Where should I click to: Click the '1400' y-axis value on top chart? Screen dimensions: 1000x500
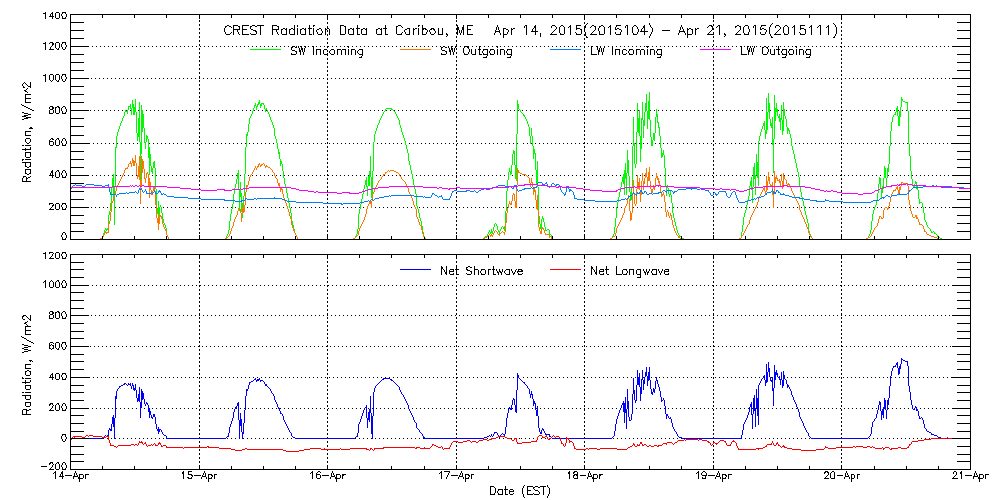click(x=54, y=18)
